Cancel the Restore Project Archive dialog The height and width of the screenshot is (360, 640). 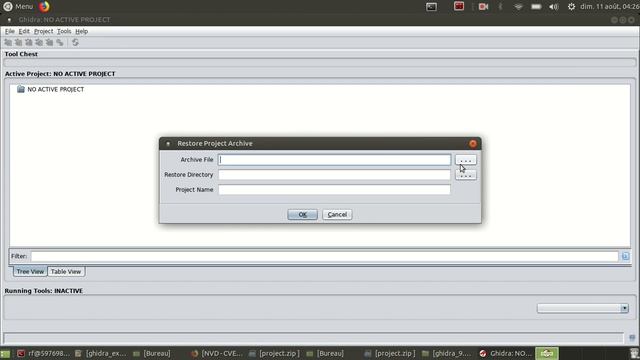[337, 214]
